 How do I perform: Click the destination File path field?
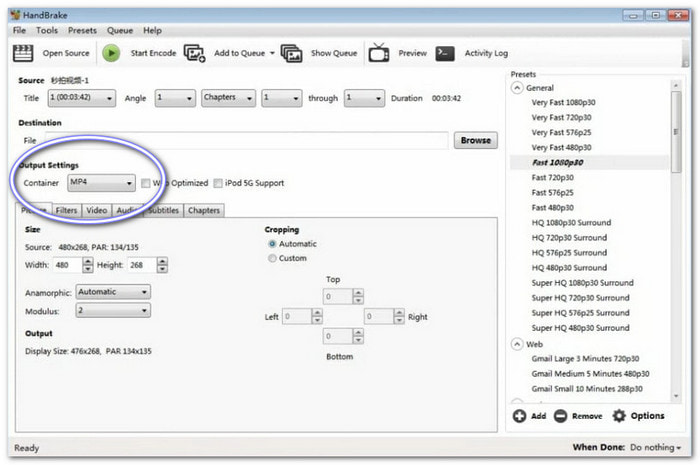[246, 140]
